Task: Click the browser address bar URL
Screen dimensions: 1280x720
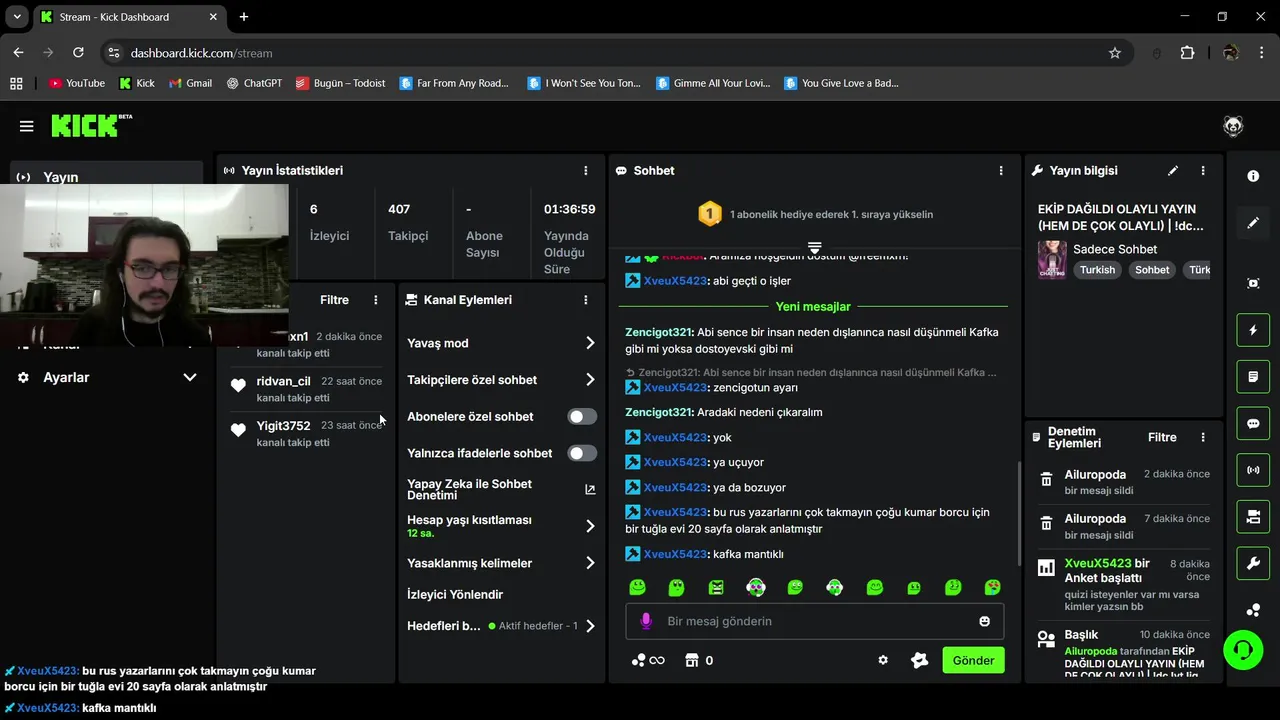Action: click(x=201, y=53)
